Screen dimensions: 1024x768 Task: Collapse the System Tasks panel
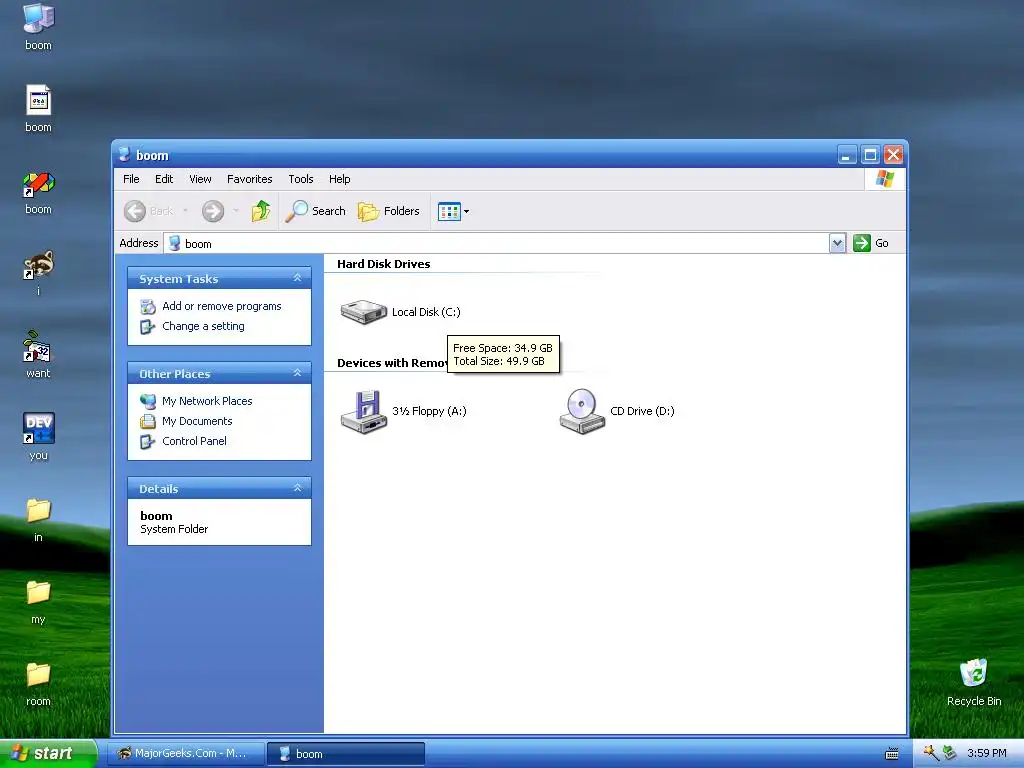(297, 278)
